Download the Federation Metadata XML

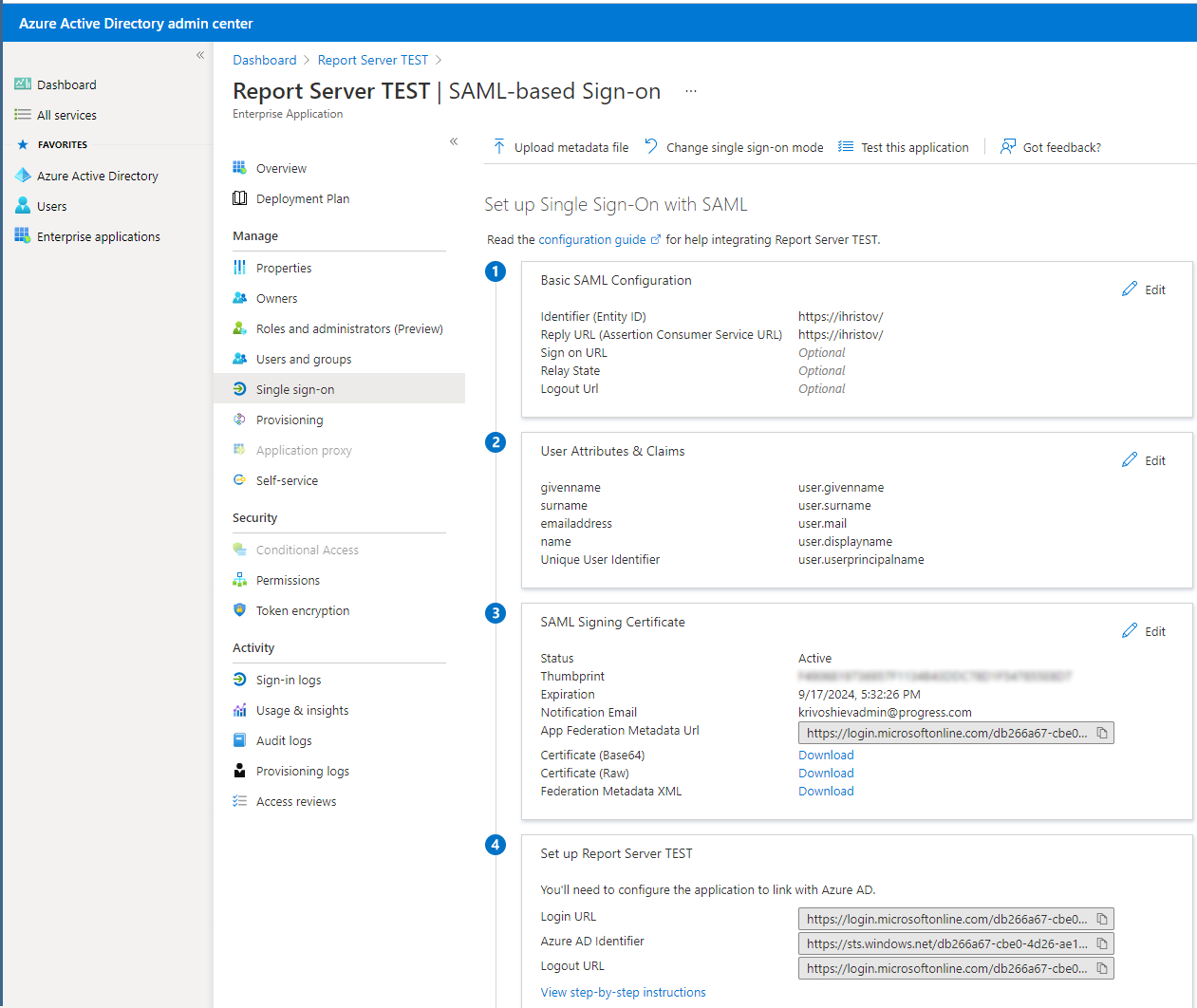825,791
